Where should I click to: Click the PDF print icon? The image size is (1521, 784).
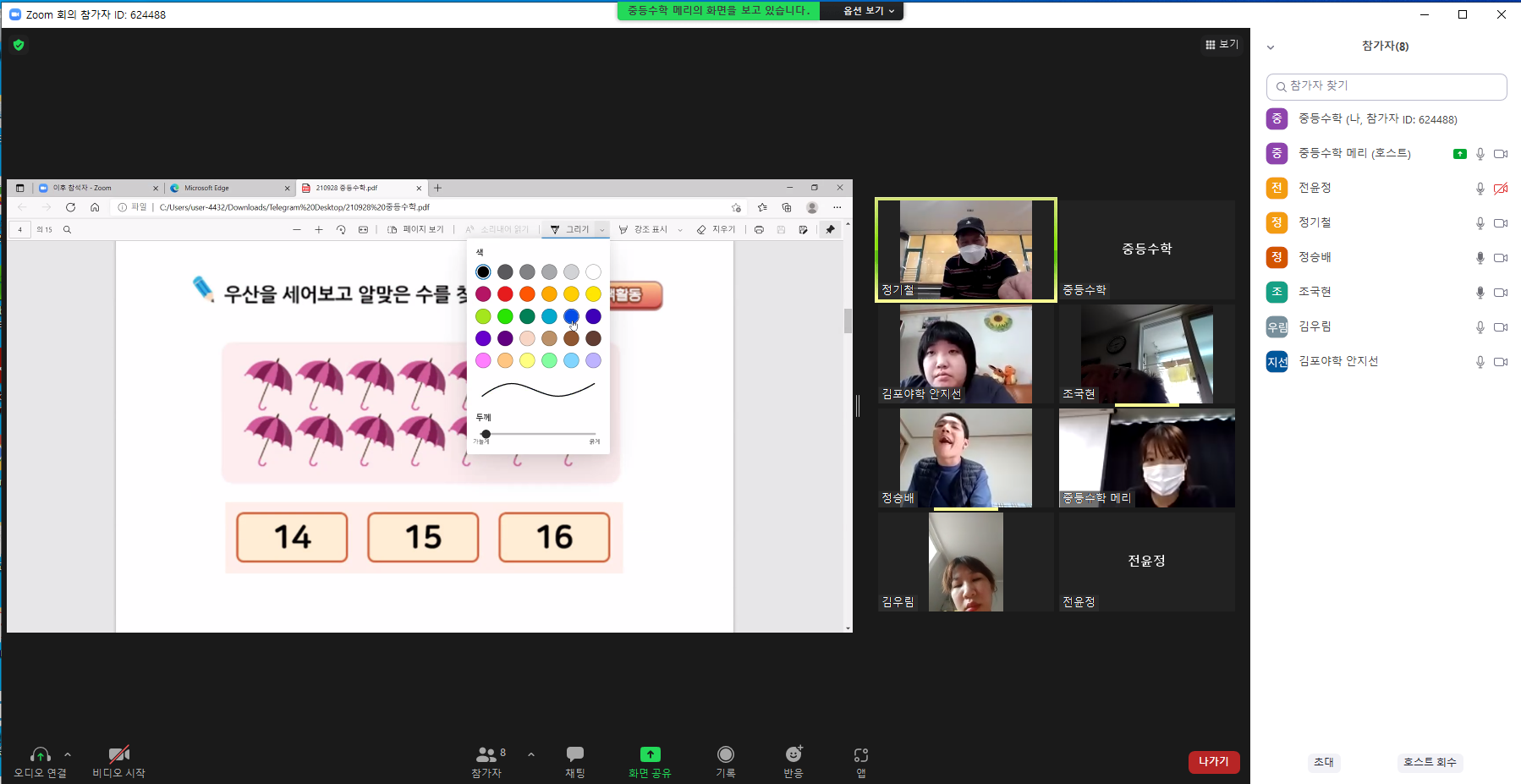pyautogui.click(x=759, y=229)
